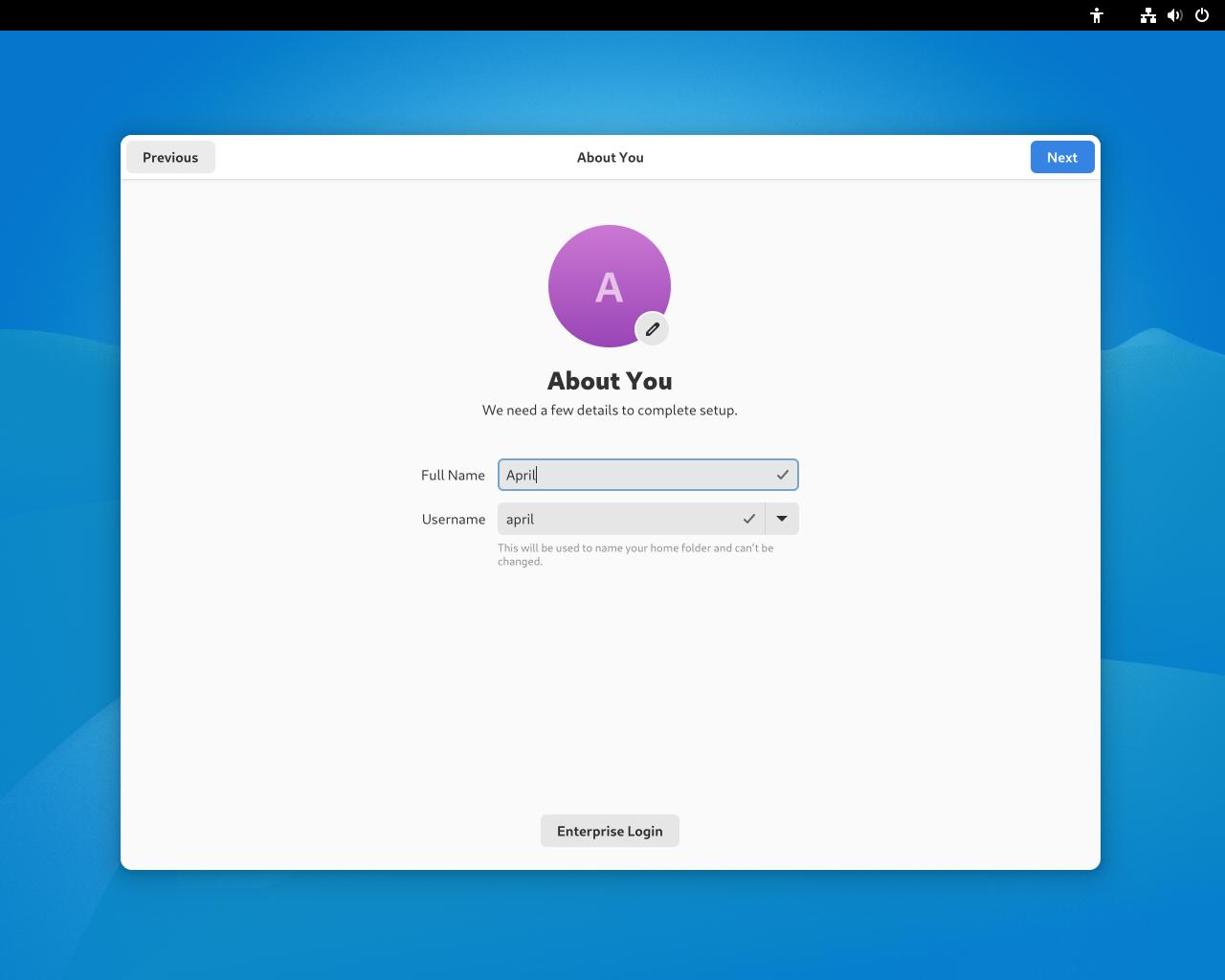The width and height of the screenshot is (1225, 980).
Task: Click the home folder hint text
Action: pos(635,554)
